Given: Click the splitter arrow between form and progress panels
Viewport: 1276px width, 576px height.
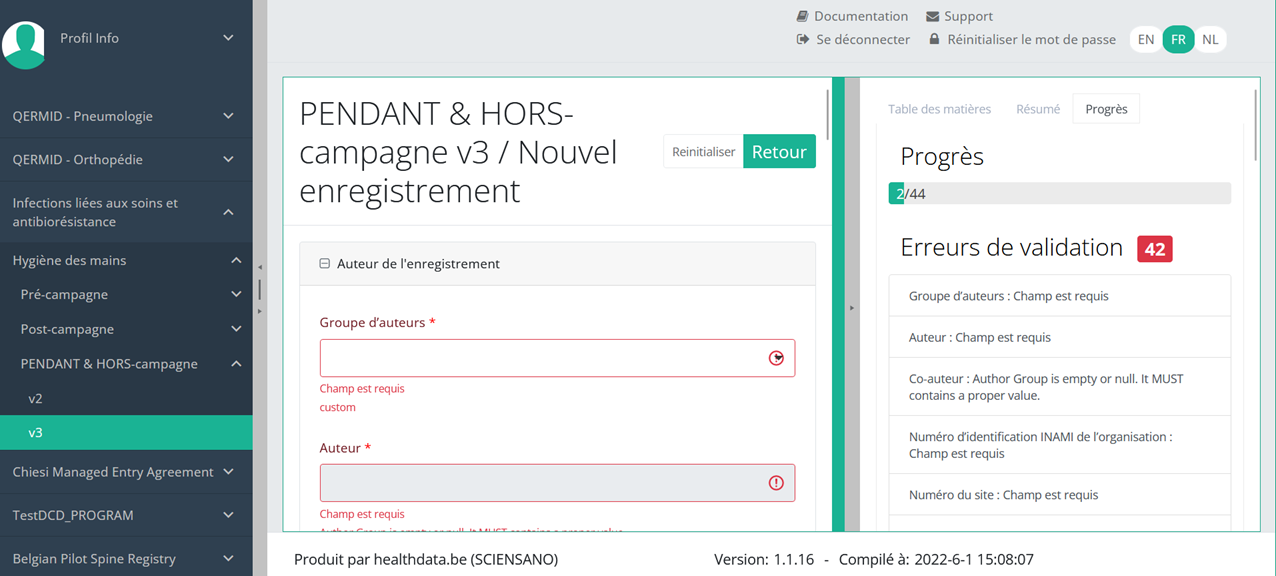Looking at the screenshot, I should tap(852, 308).
